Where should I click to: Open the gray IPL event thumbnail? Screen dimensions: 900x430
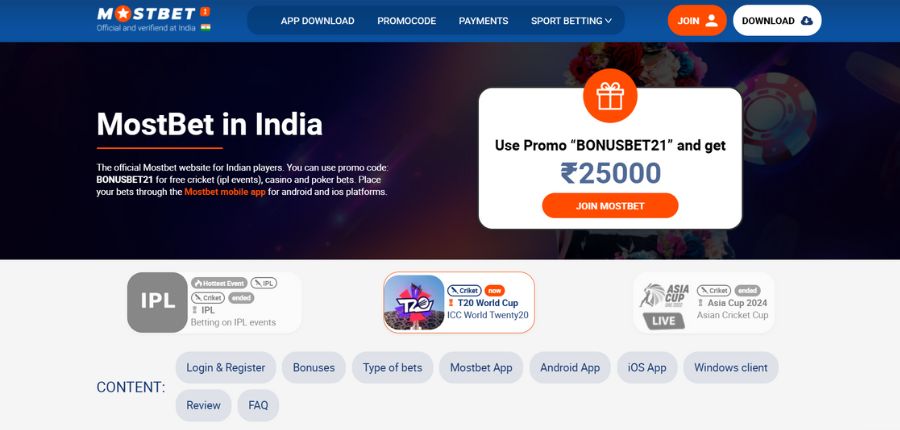tap(157, 302)
